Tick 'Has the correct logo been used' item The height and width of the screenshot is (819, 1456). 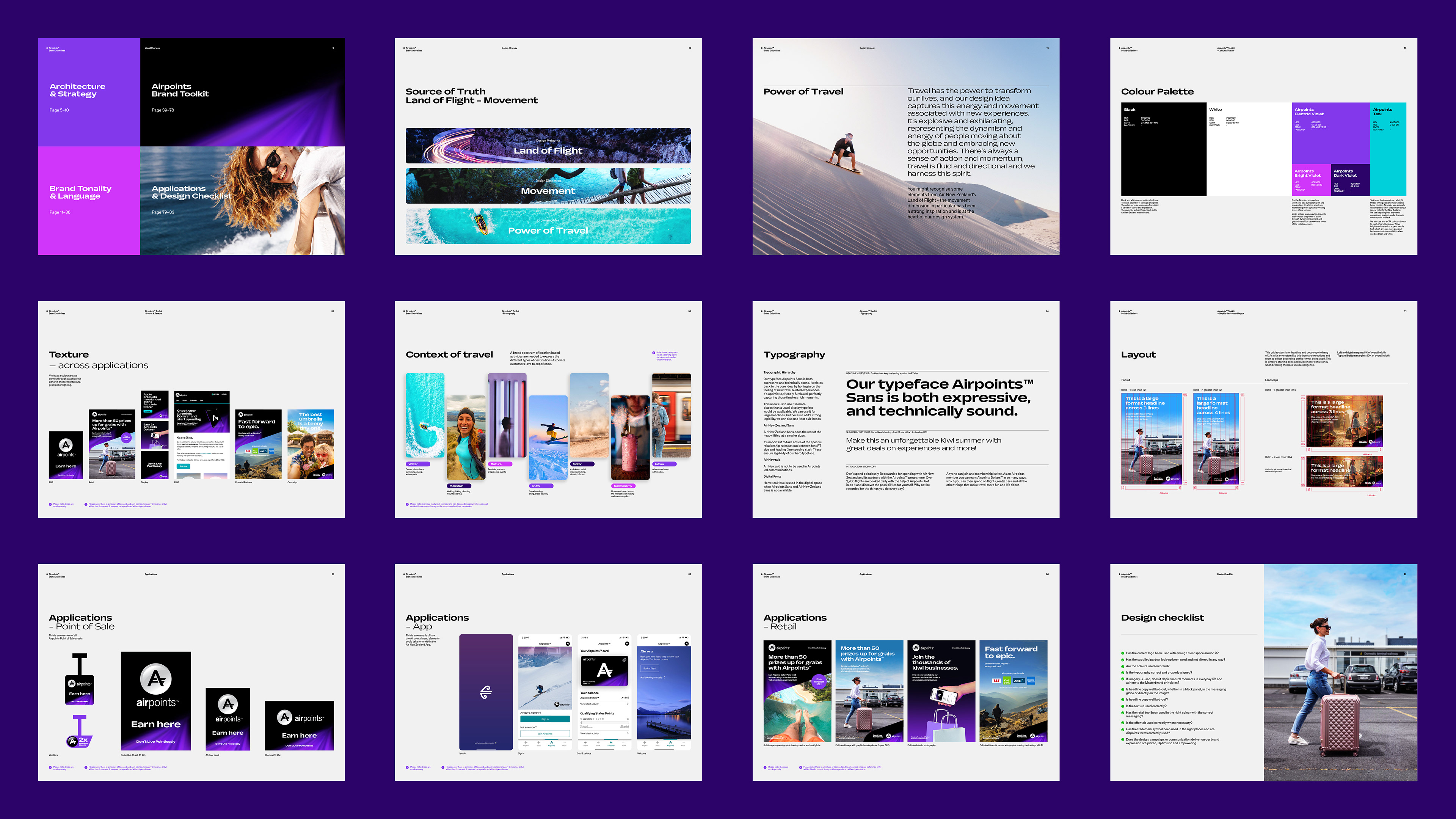pos(1122,653)
